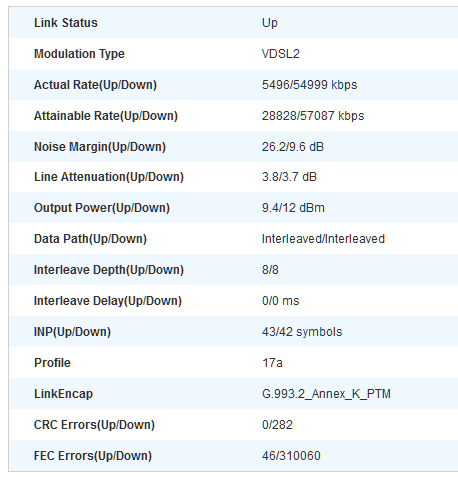Image resolution: width=458 pixels, height=477 pixels.
Task: Click the 17a profile value
Action: point(272,363)
